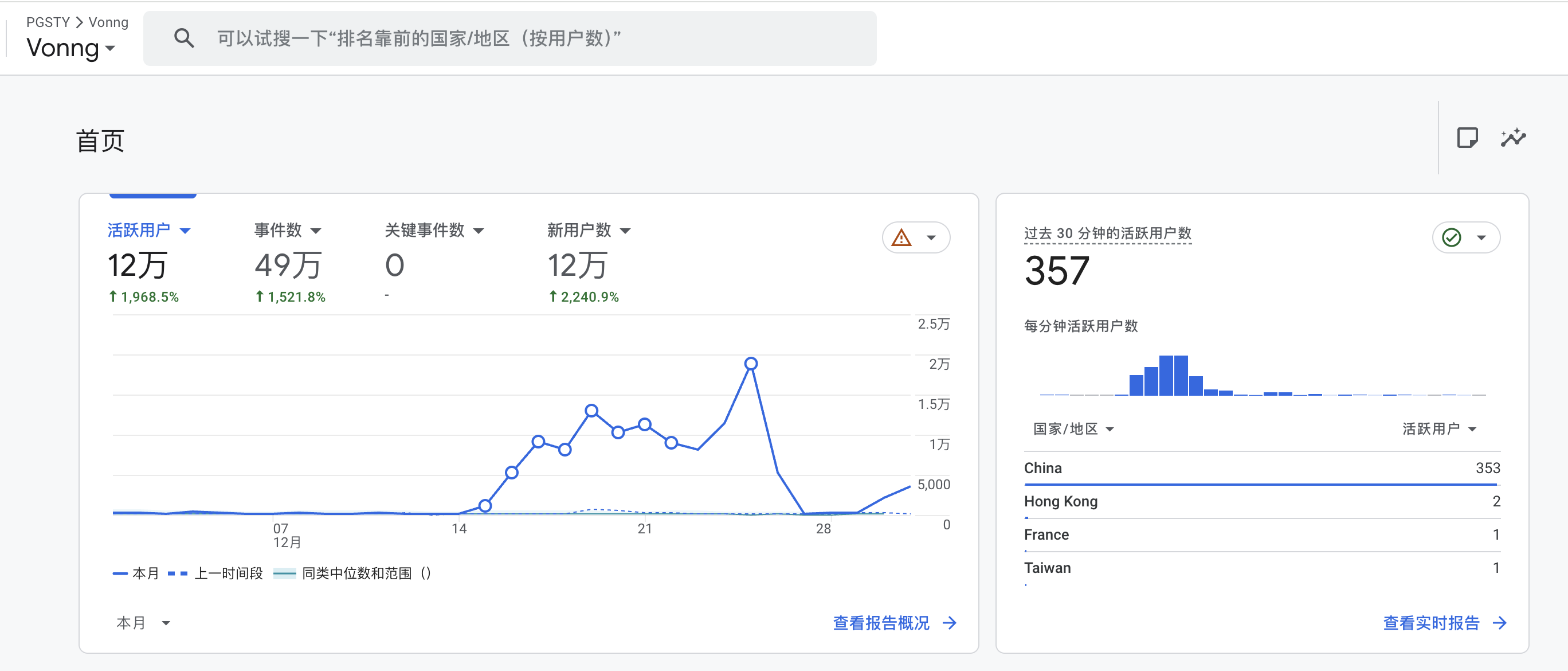1568x671 pixels.
Task: Click arrow beside 查看实时报告
Action: 1500,623
